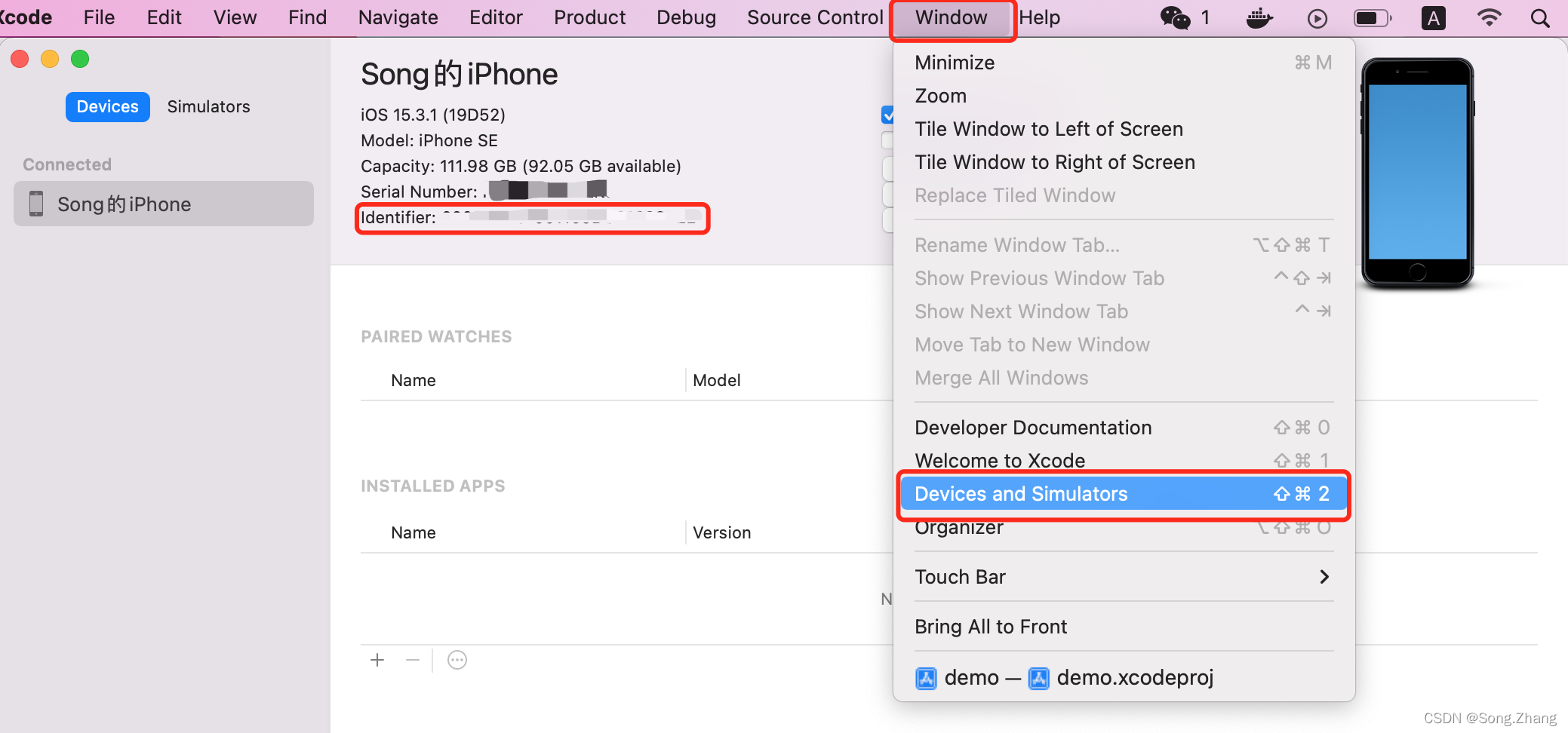
Task: Open the Editor menu
Action: (496, 17)
